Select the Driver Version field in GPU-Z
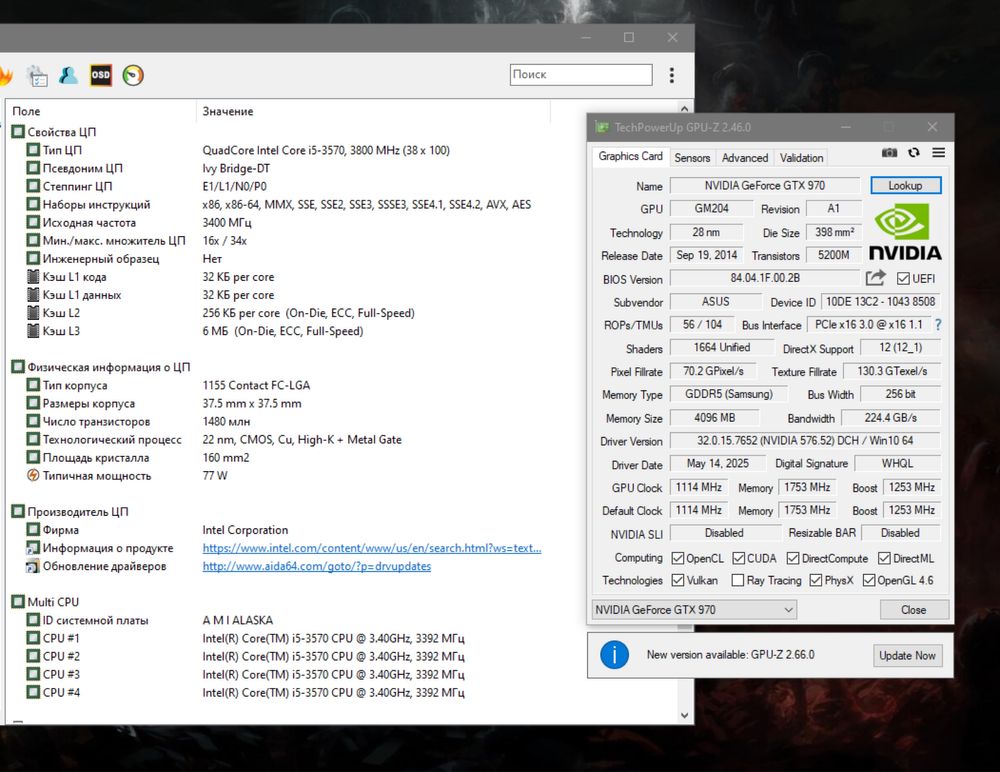 click(805, 441)
